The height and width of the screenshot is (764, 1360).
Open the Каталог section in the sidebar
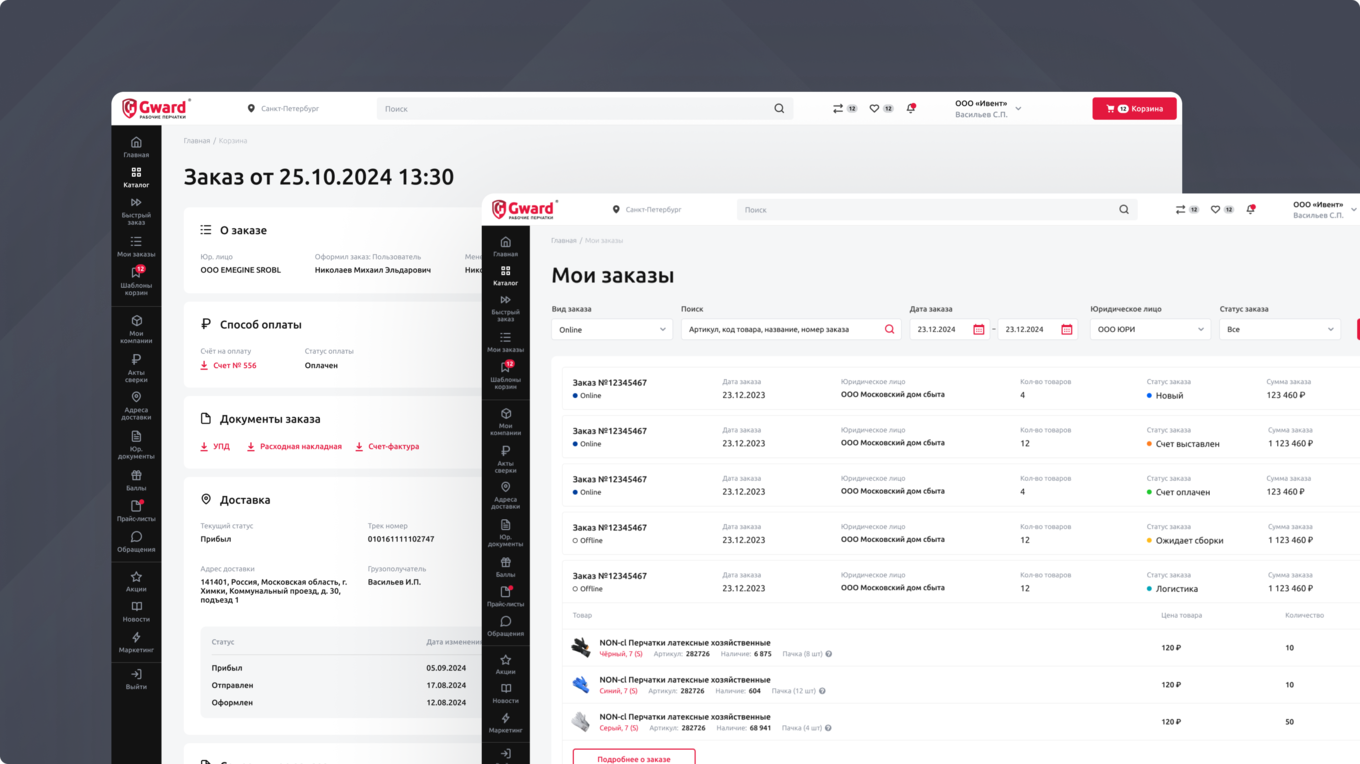point(507,276)
